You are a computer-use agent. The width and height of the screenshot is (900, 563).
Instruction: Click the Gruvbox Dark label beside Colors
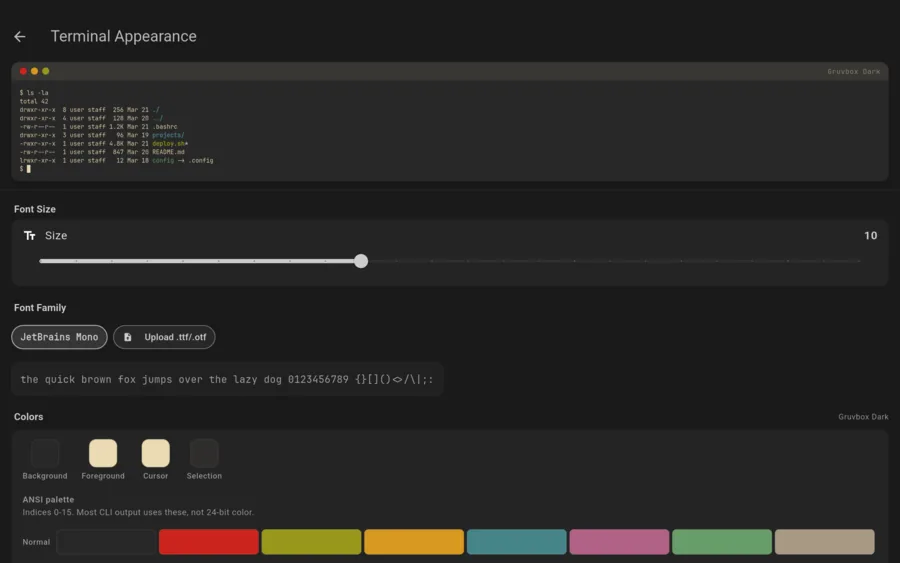pos(863,417)
